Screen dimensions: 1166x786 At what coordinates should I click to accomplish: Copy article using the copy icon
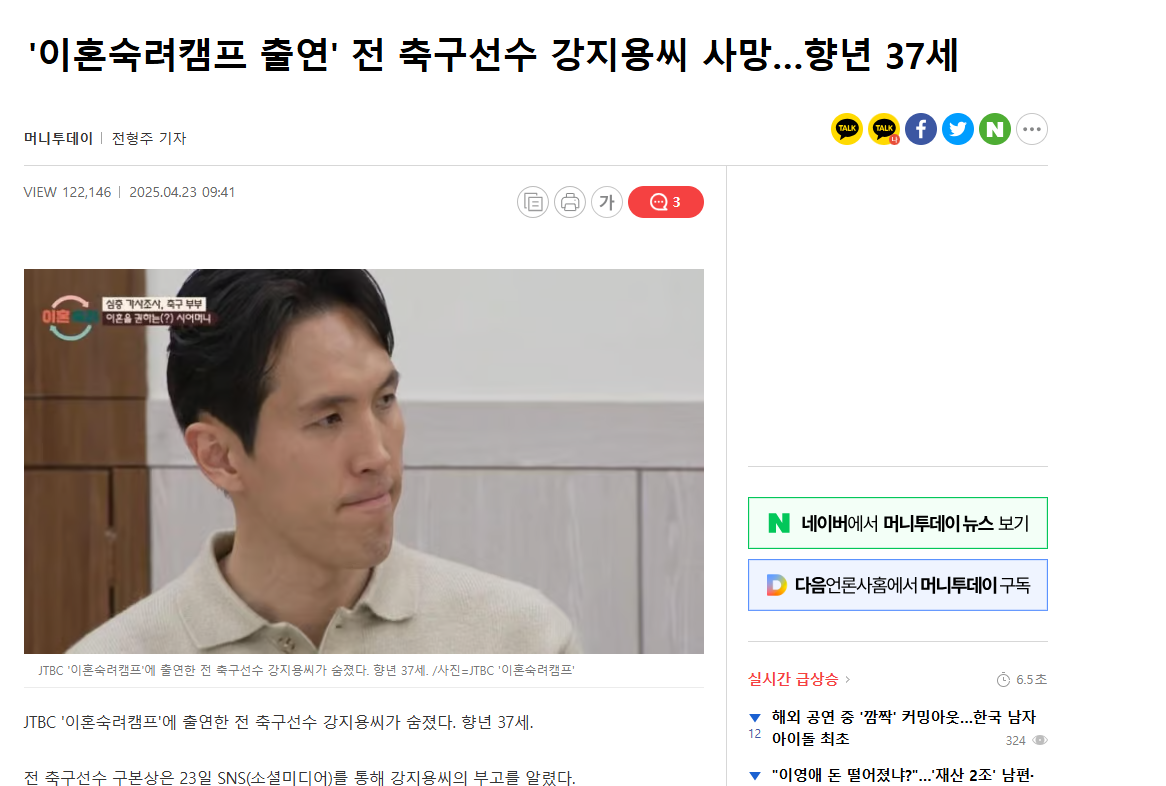(x=533, y=202)
